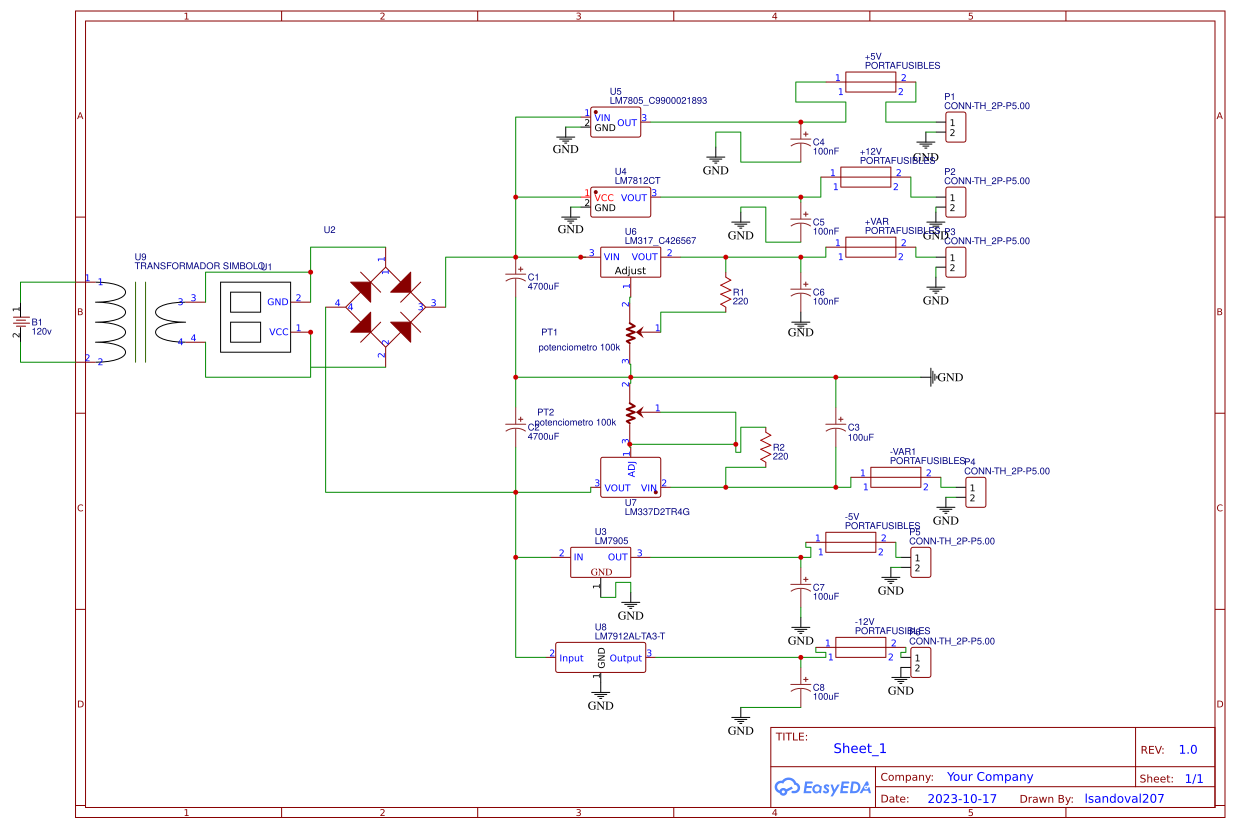Select capacitor C3 100uF symbol
This screenshot has height=828, width=1235.
click(x=834, y=426)
